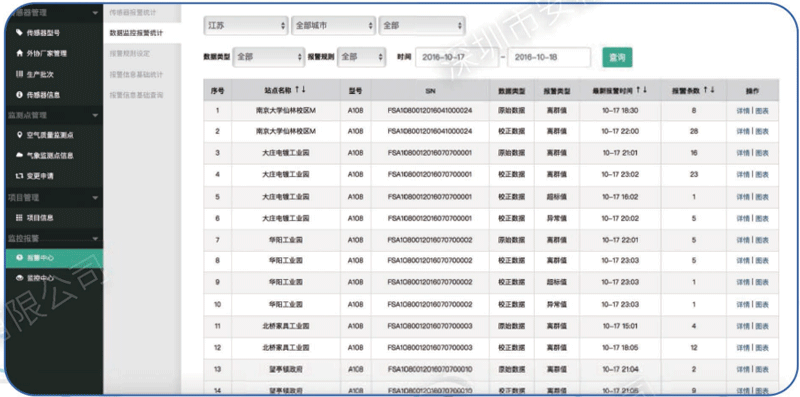Viewport: 800px width, 397px height.
Task: Click the 序号 column header
Action: pos(217,91)
